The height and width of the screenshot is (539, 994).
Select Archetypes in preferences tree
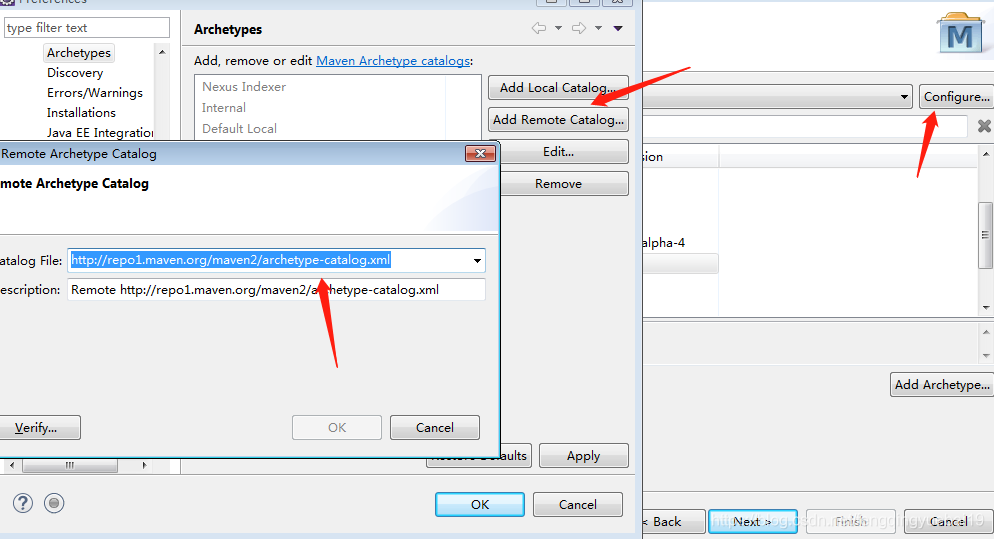click(x=79, y=53)
